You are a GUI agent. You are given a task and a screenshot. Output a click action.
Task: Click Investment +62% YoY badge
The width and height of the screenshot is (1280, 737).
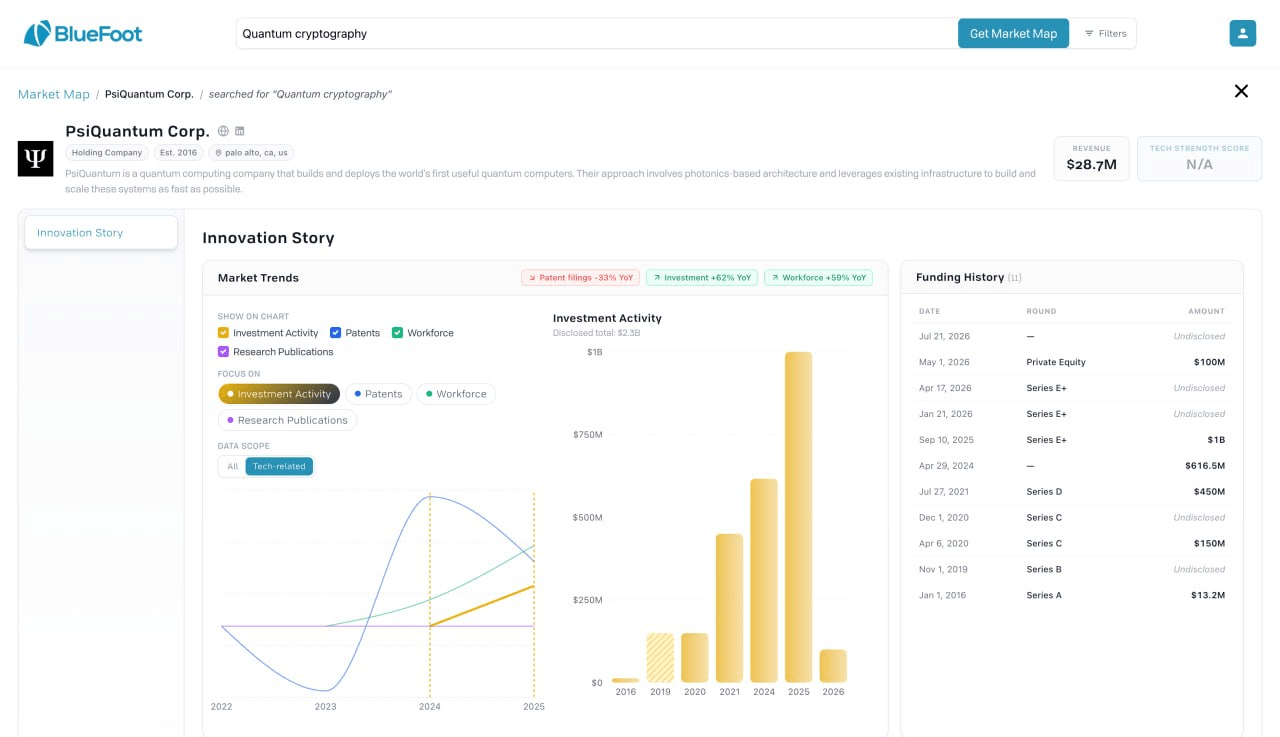coord(701,278)
